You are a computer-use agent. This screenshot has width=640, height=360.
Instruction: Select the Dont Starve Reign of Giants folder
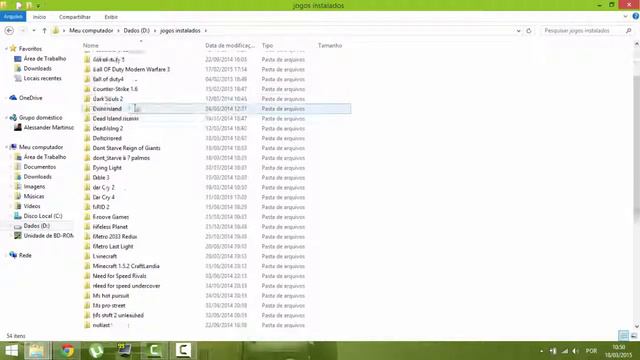[x=127, y=148]
